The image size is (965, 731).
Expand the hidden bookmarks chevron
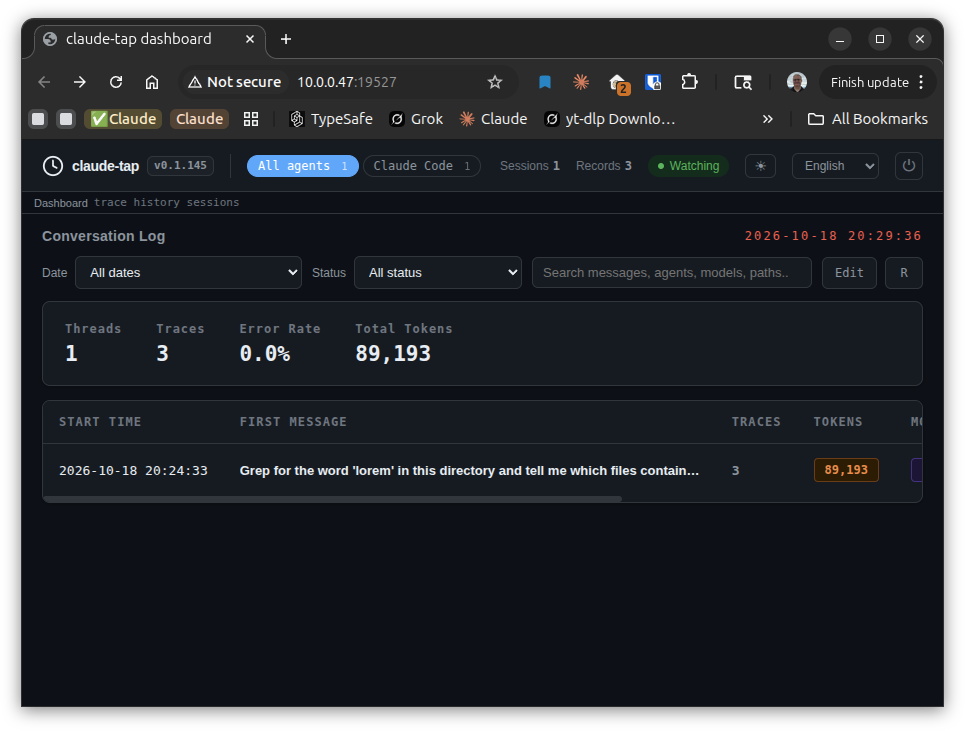[x=767, y=119]
